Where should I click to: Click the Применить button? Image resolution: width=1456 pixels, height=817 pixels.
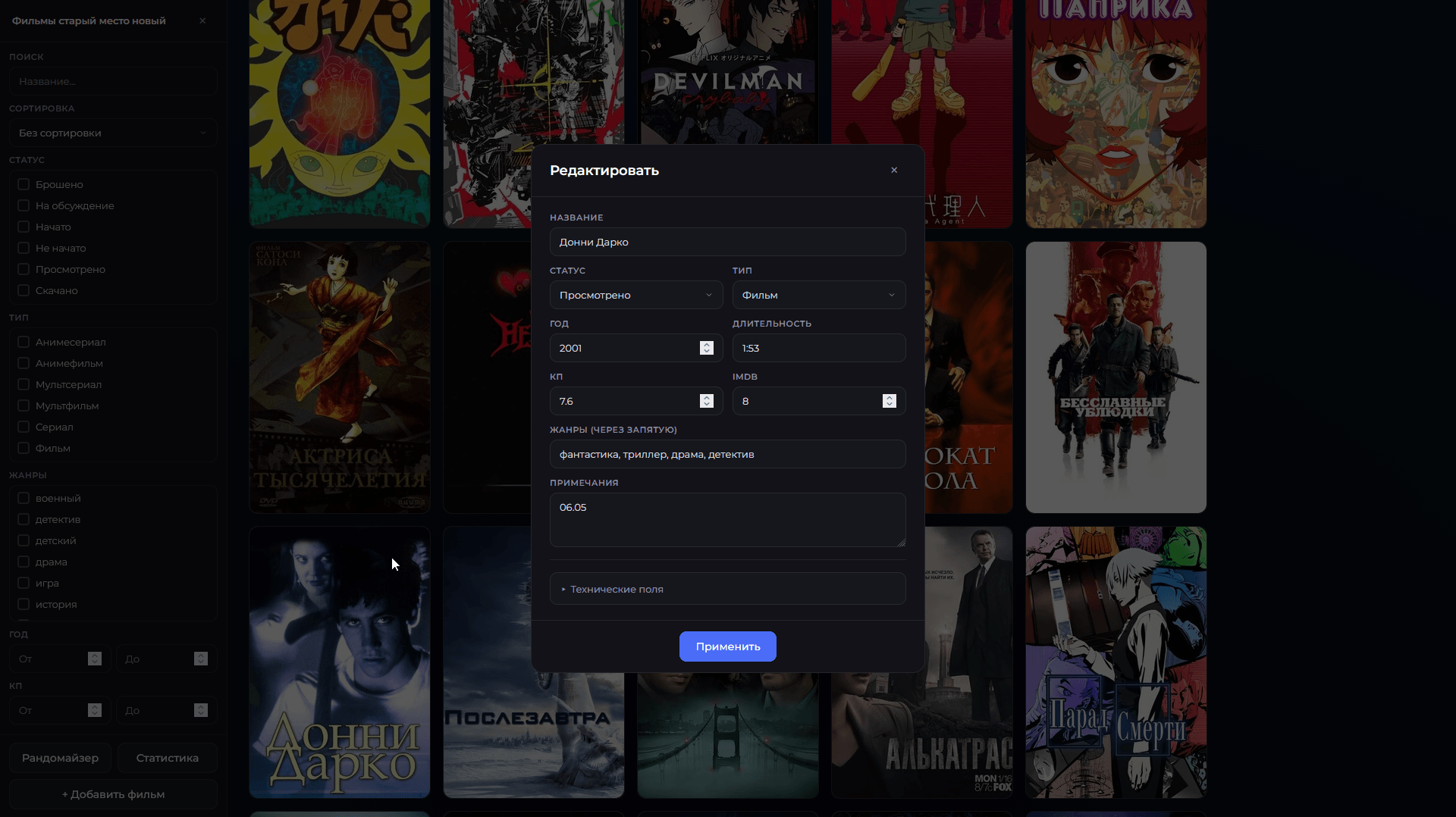(727, 646)
